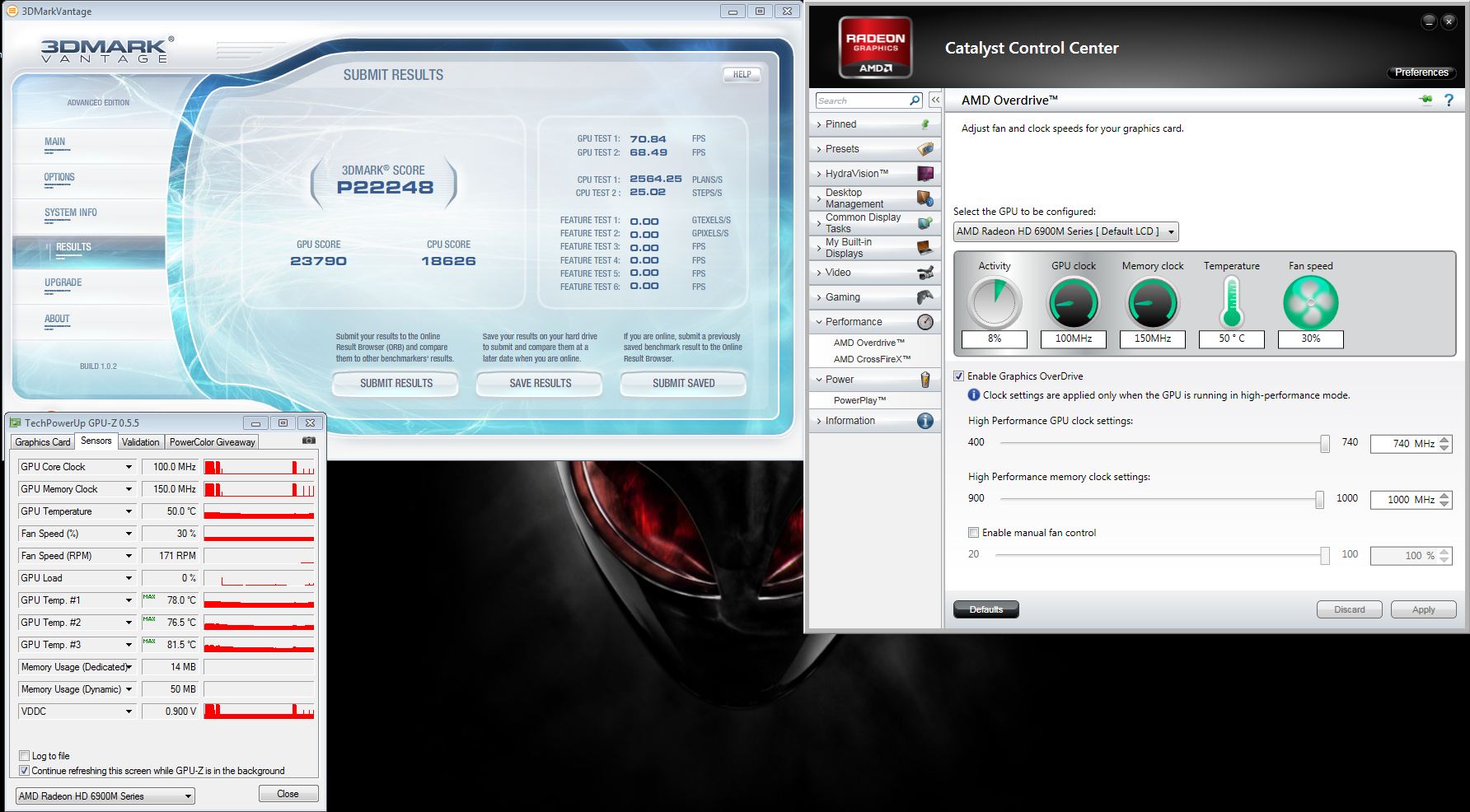
Task: Open the VDDC sensor dropdown
Action: pos(129,712)
